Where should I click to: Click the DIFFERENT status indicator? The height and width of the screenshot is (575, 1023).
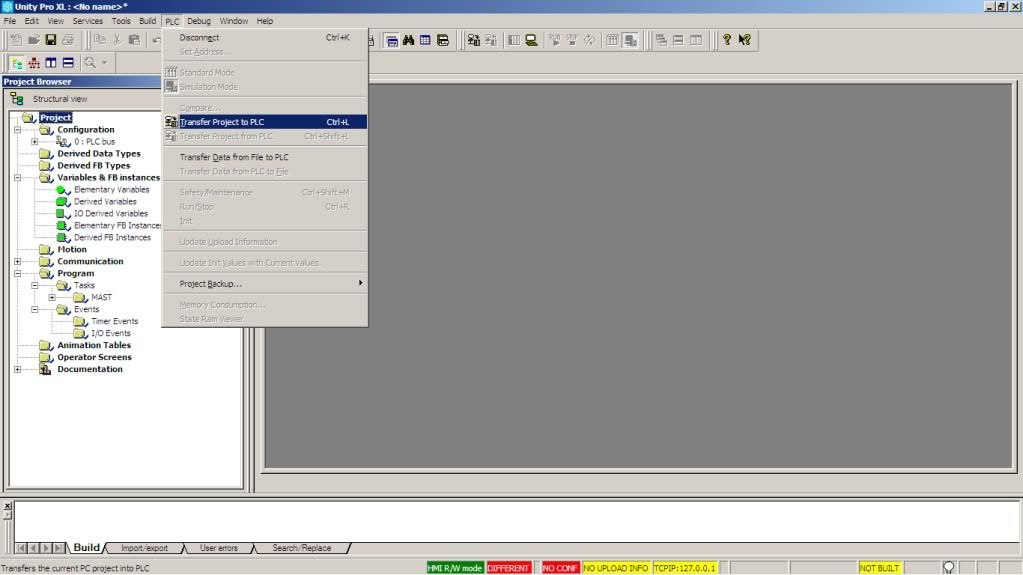tap(508, 568)
